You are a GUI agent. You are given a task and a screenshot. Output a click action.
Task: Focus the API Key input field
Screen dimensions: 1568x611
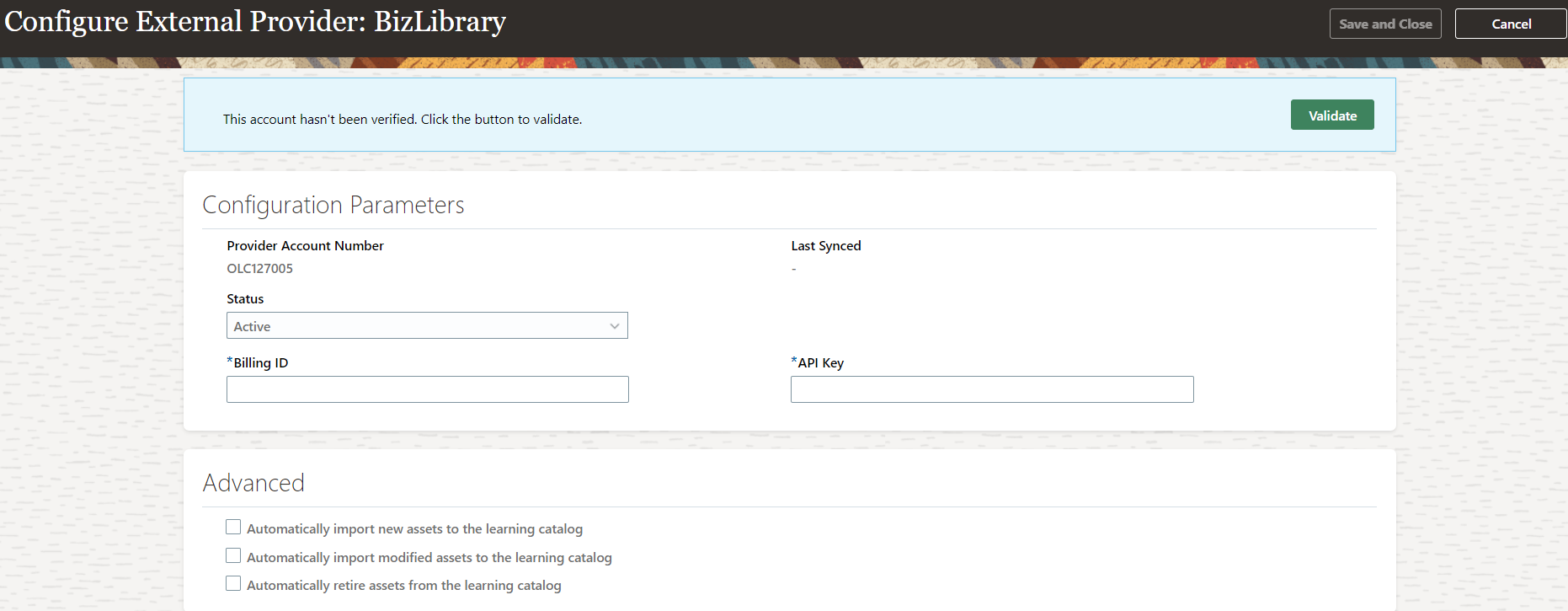992,389
